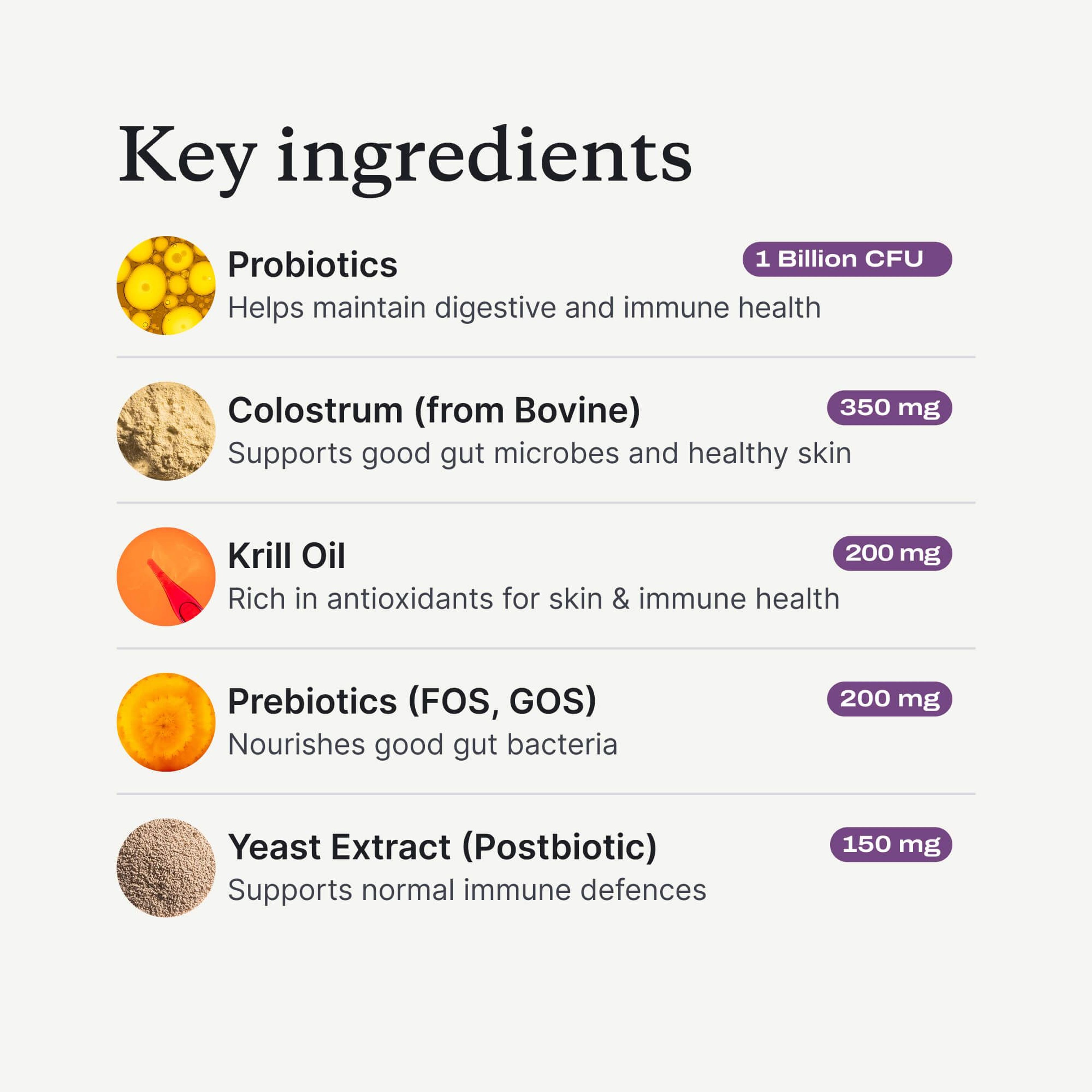Click the Prebiotics 200 mg badge
The width and height of the screenshot is (1092, 1092).
889,699
